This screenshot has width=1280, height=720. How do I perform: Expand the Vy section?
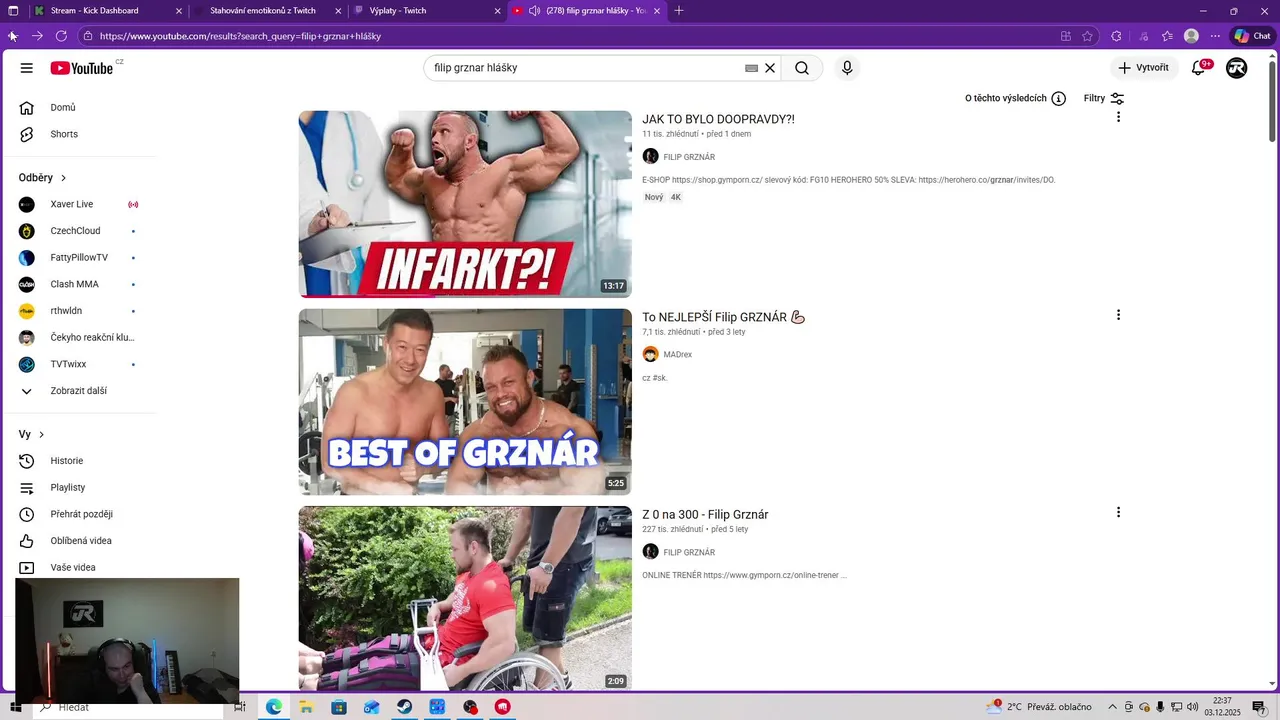[x=32, y=435]
